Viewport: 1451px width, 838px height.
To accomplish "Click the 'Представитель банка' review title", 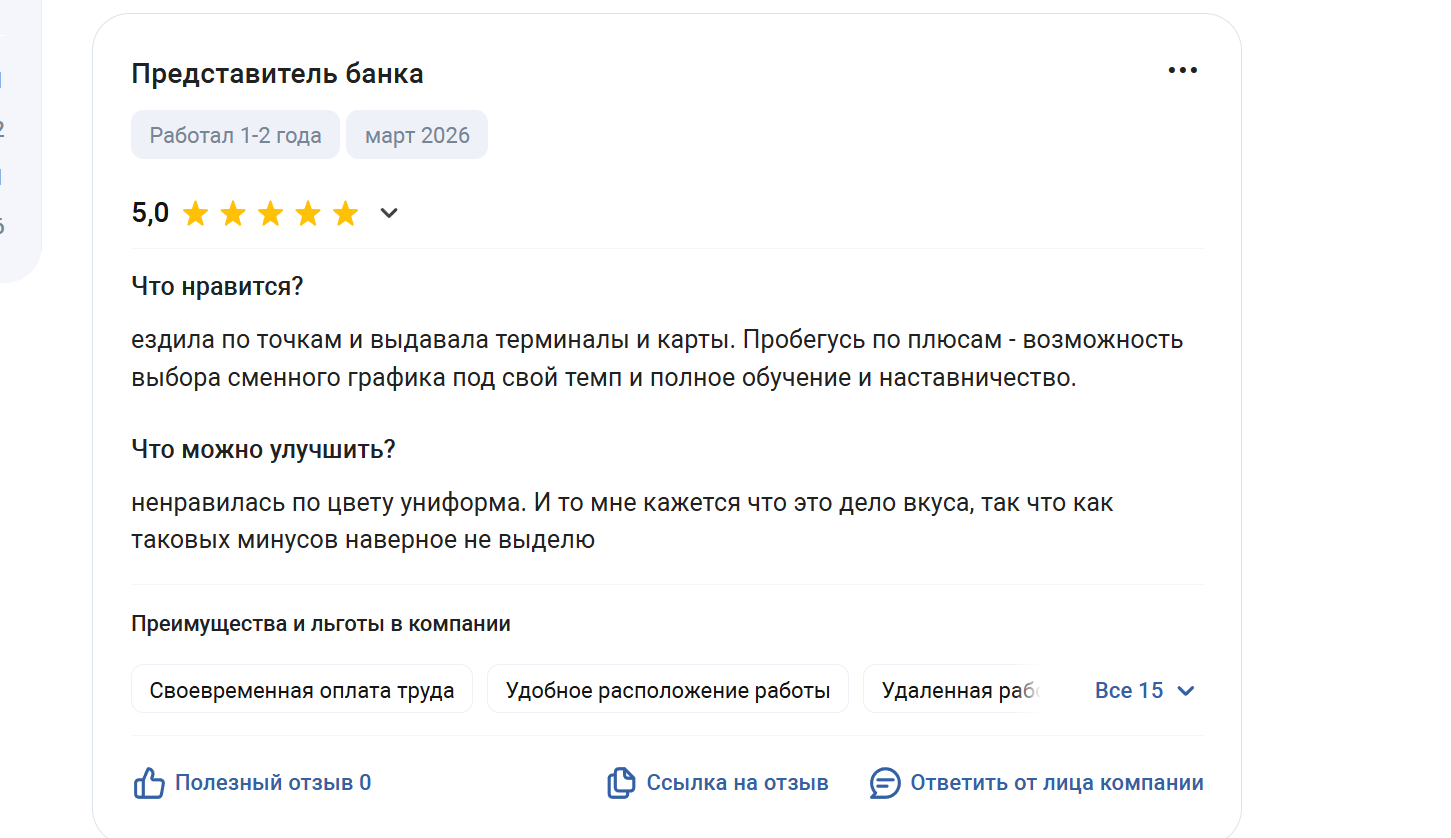I will coord(277,74).
